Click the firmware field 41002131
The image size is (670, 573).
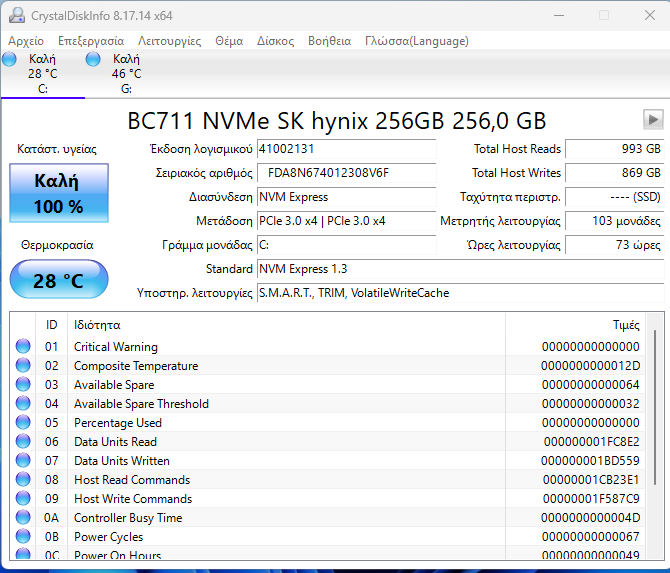(x=347, y=149)
